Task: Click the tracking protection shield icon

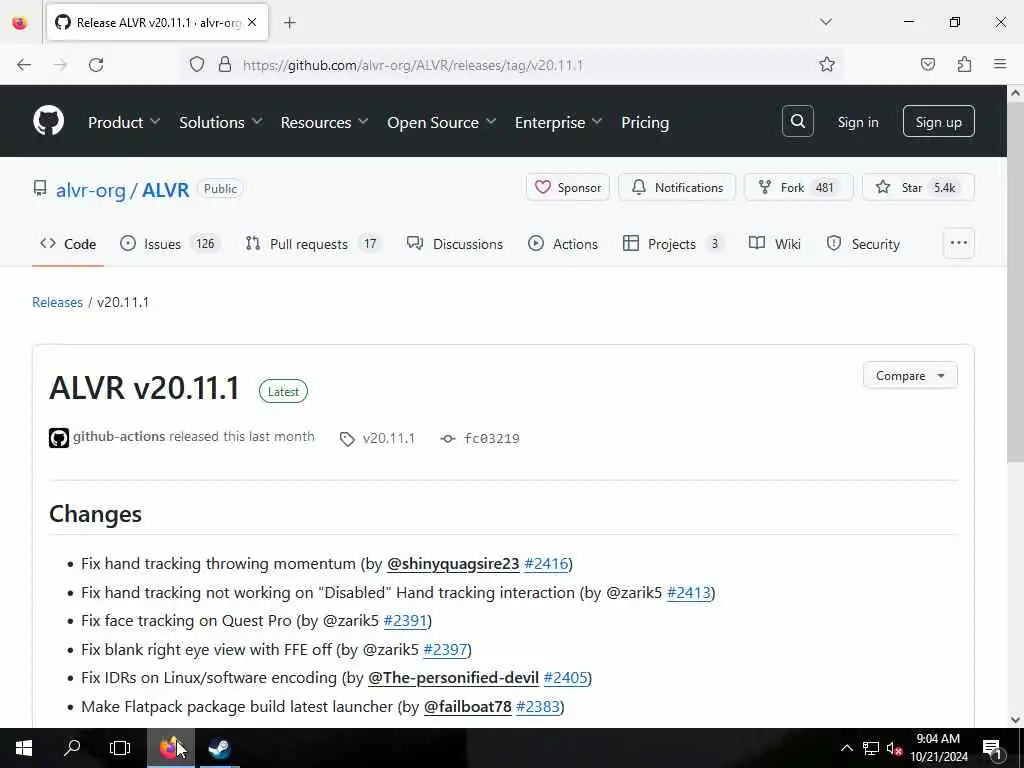Action: pos(197,64)
